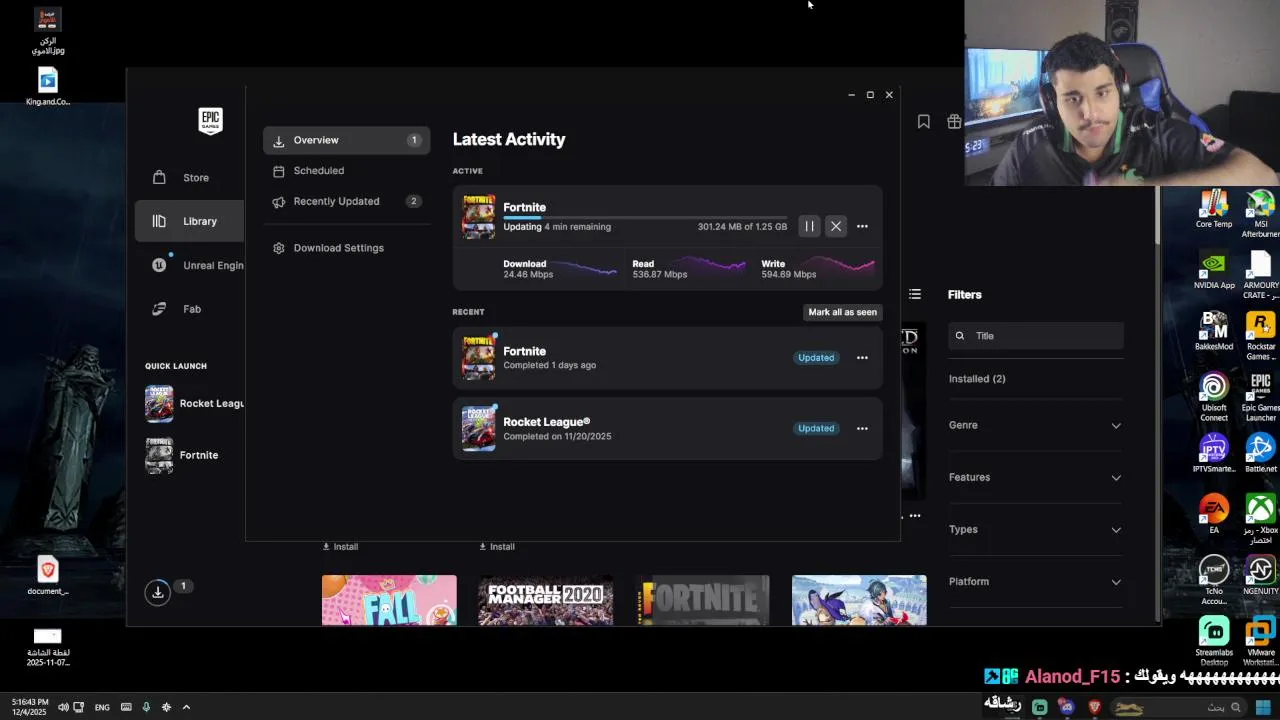The image size is (1280, 720).
Task: Open NGENUITY desktop shortcut
Action: 1260,575
